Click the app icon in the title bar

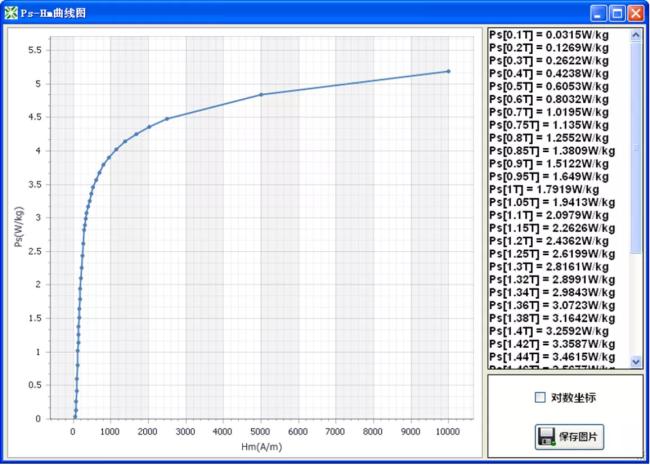pos(11,13)
